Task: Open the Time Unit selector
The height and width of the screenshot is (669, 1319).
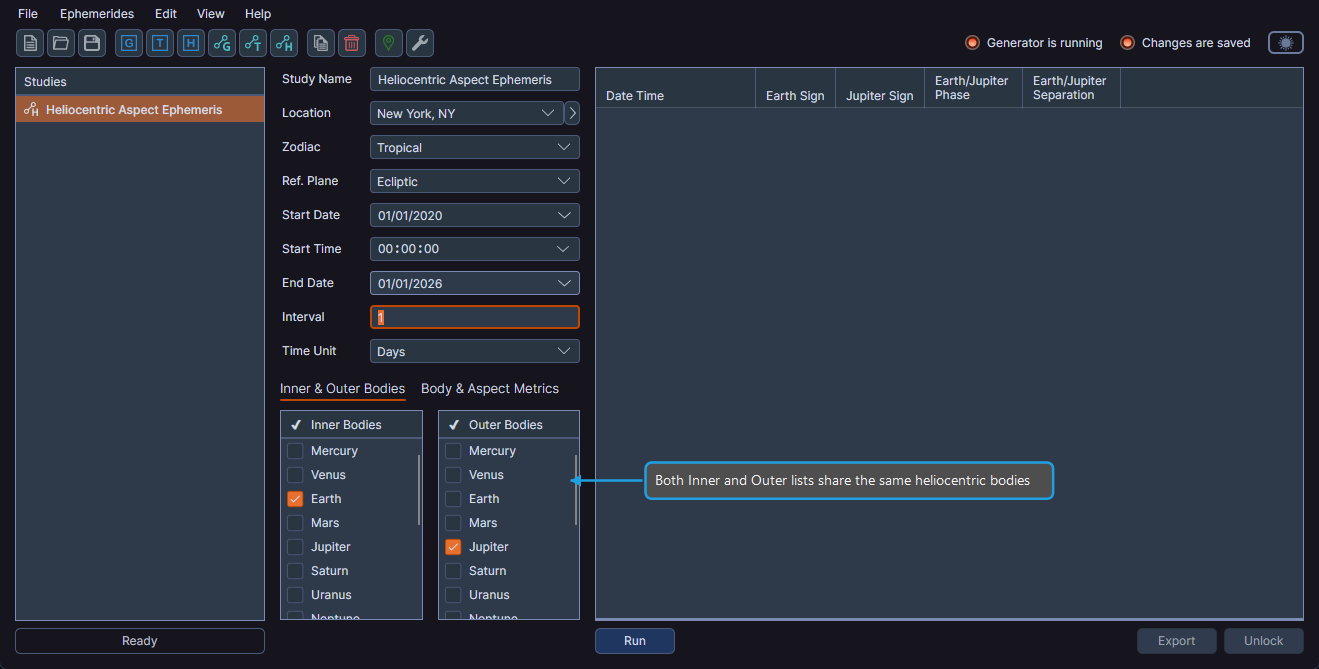Action: coord(474,350)
